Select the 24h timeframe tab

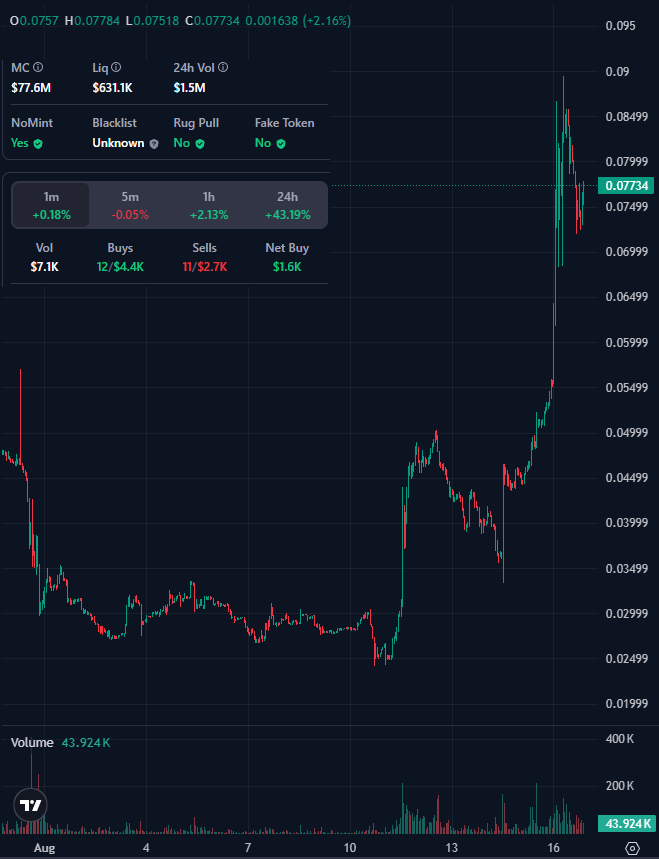(x=288, y=205)
